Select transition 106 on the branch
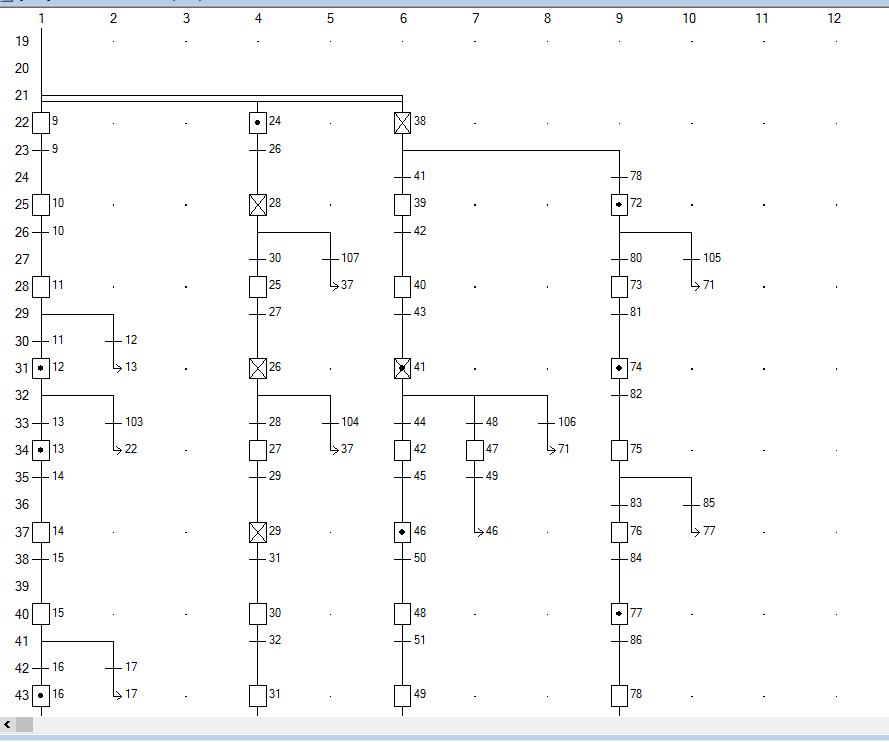 pyautogui.click(x=547, y=422)
